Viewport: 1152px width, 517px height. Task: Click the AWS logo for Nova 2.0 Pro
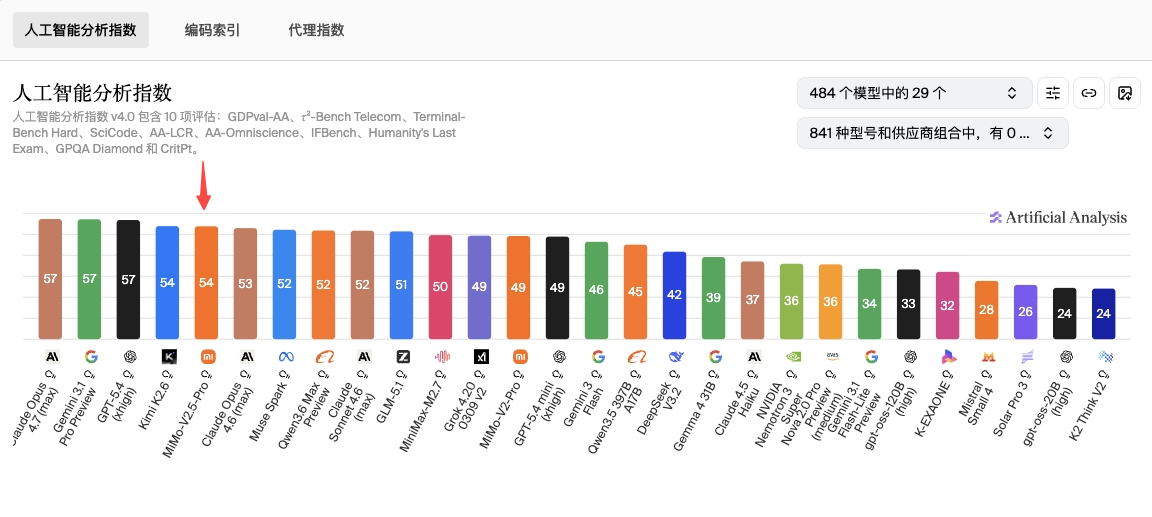831,356
